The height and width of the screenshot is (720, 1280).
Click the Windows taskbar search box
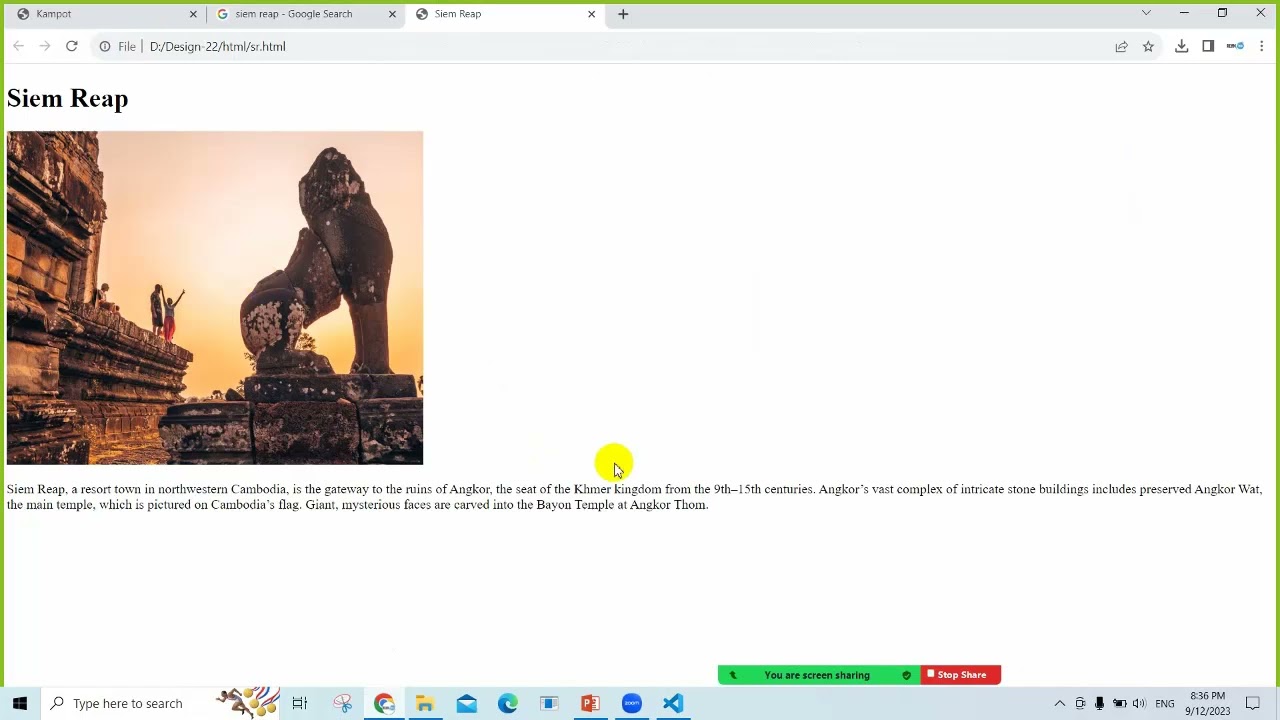coord(160,703)
